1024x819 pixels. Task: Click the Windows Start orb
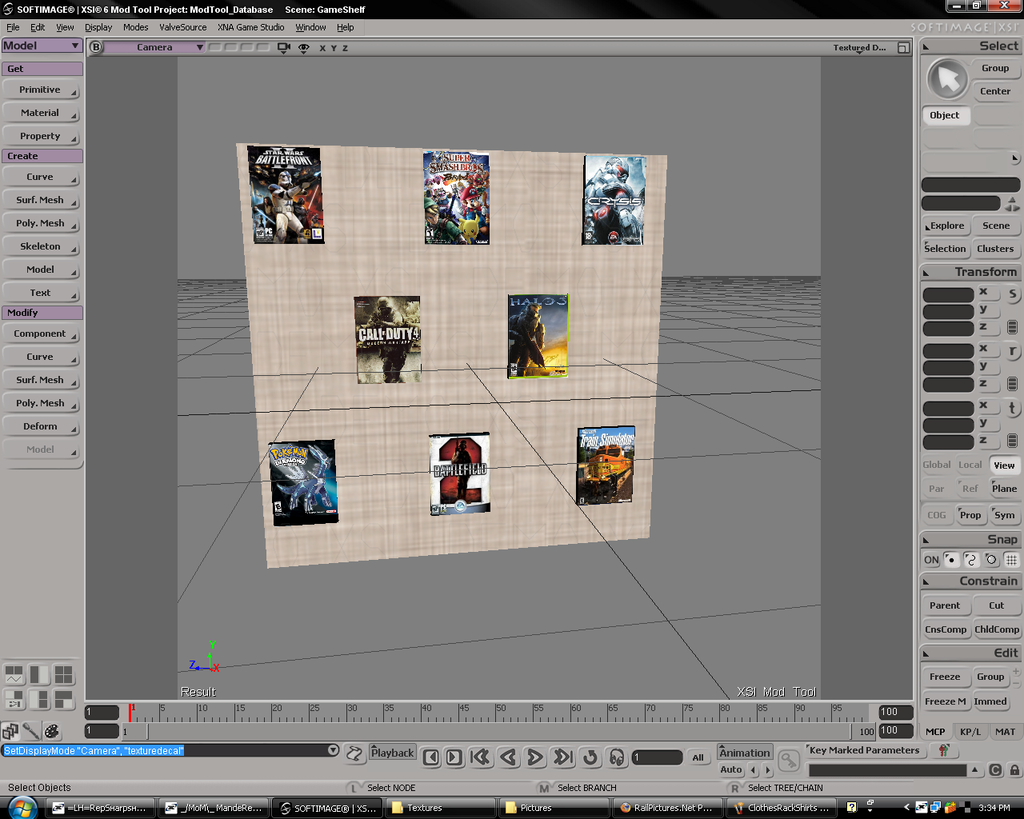pos(22,808)
